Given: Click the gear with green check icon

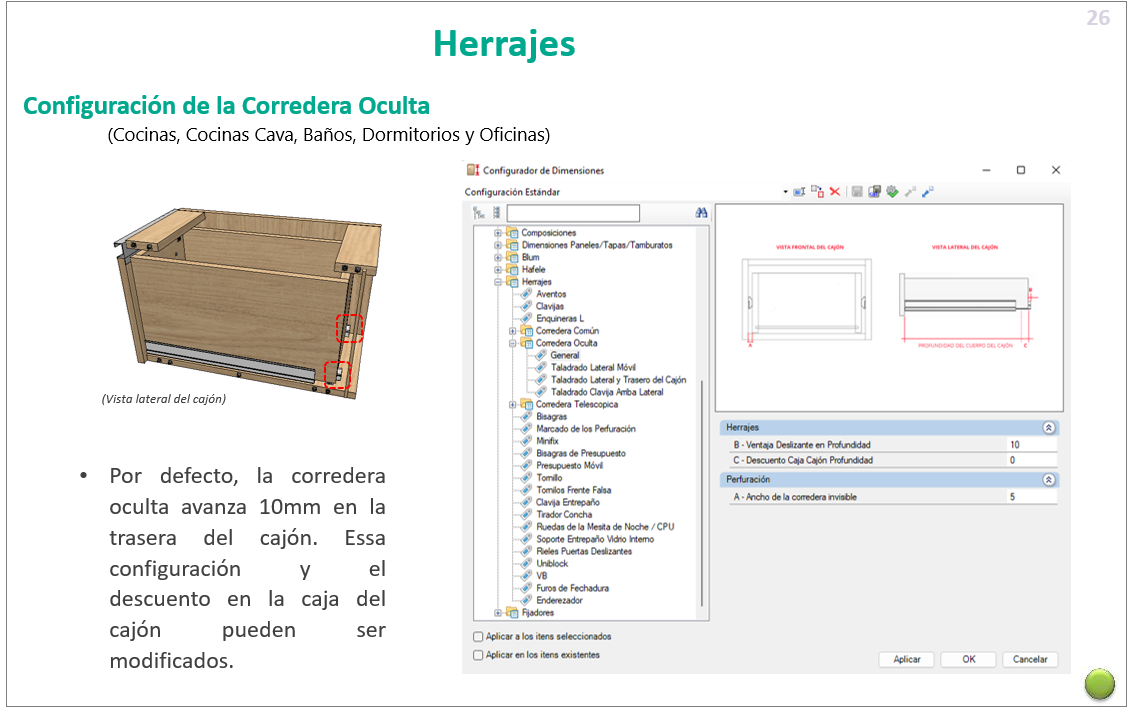Looking at the screenshot, I should [x=892, y=191].
